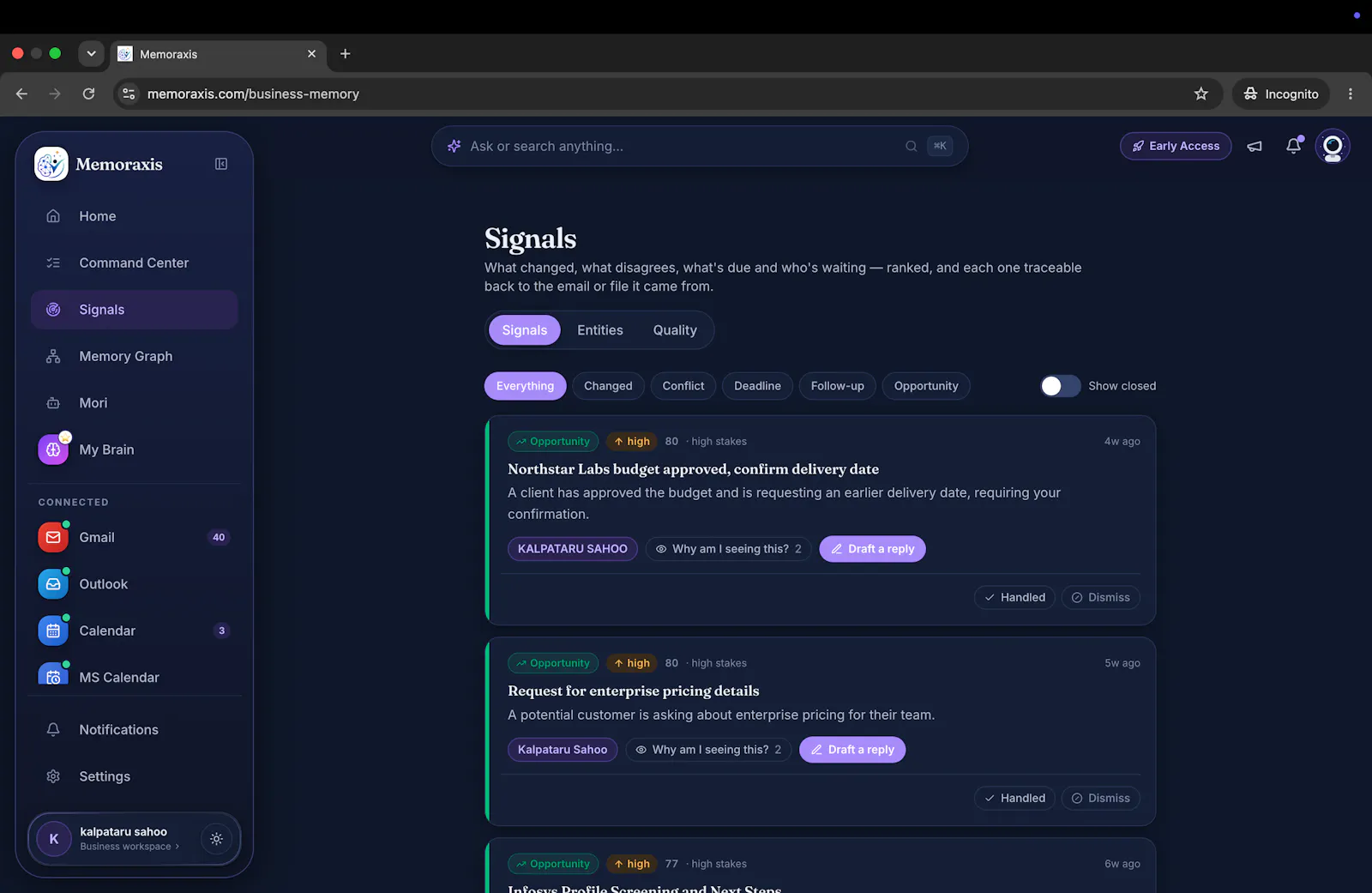Open sidebar Notifications

point(135,729)
